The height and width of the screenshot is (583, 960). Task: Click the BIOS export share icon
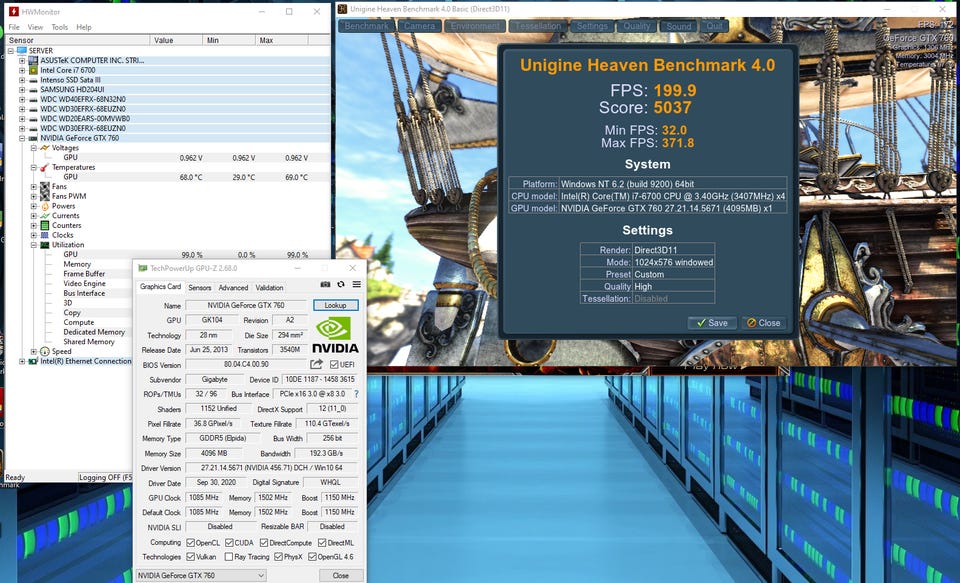point(317,365)
